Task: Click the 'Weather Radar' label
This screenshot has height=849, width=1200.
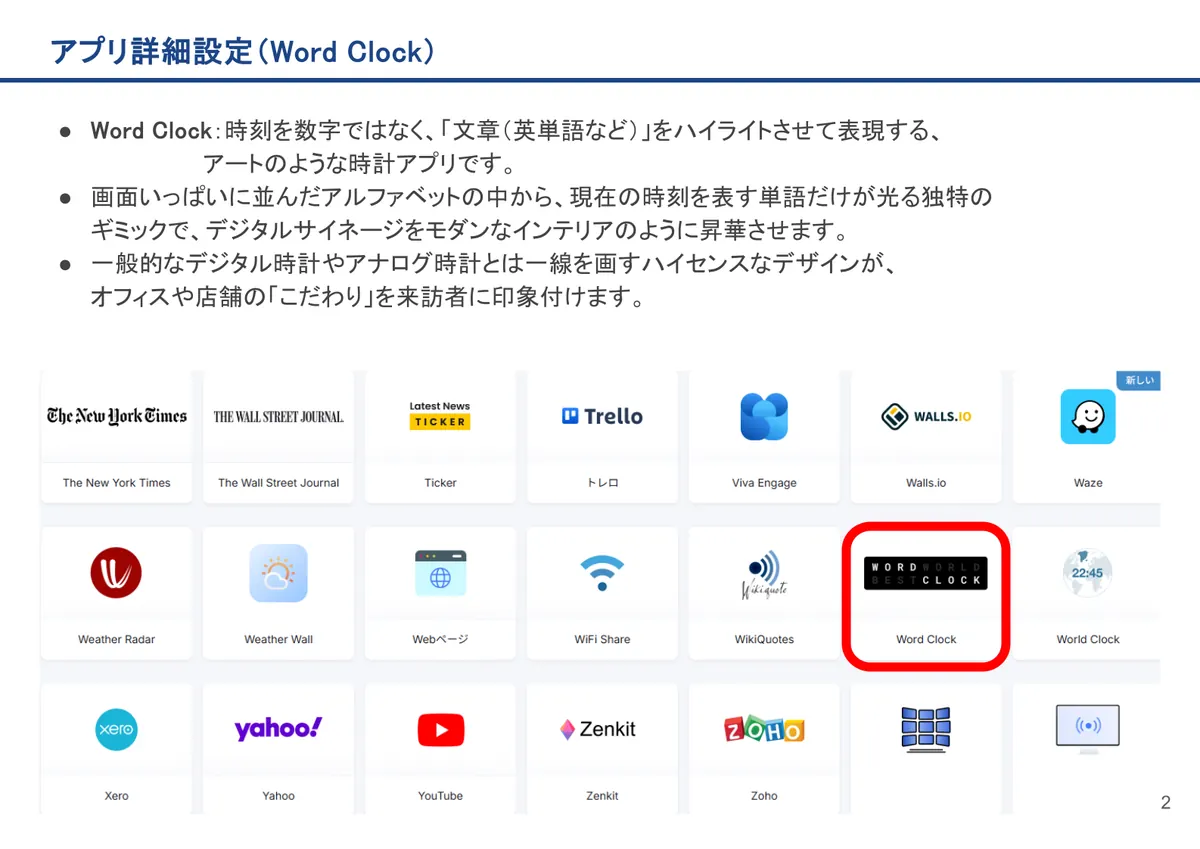Action: pyautogui.click(x=117, y=640)
